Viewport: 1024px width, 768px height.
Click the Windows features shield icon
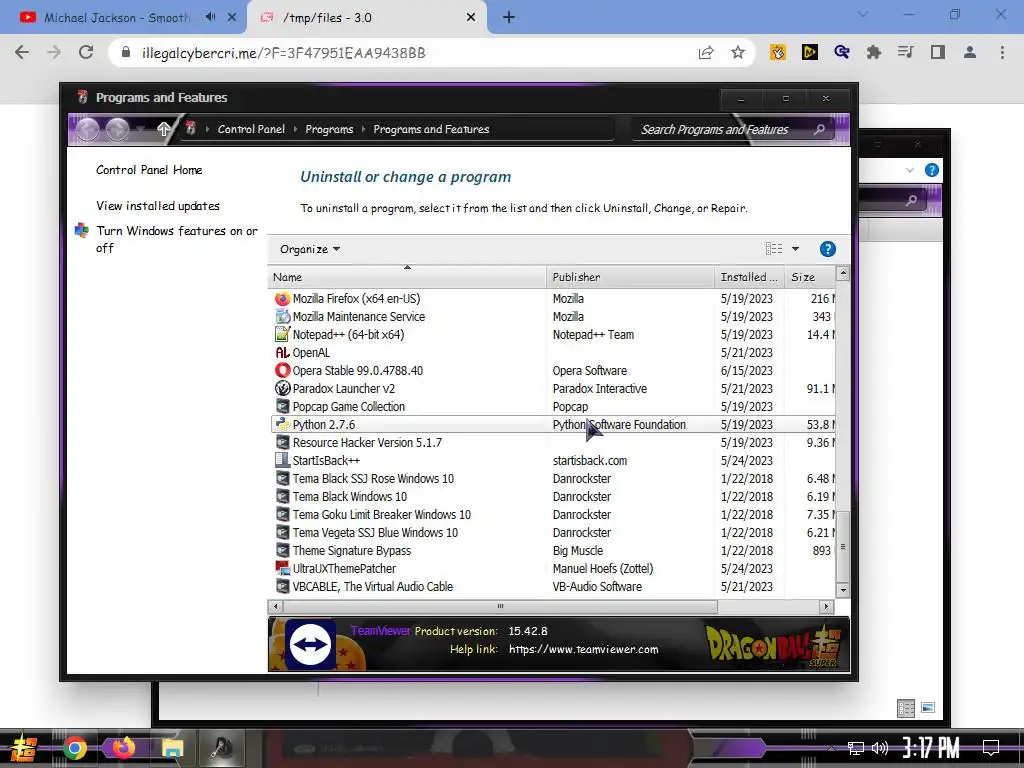click(82, 231)
